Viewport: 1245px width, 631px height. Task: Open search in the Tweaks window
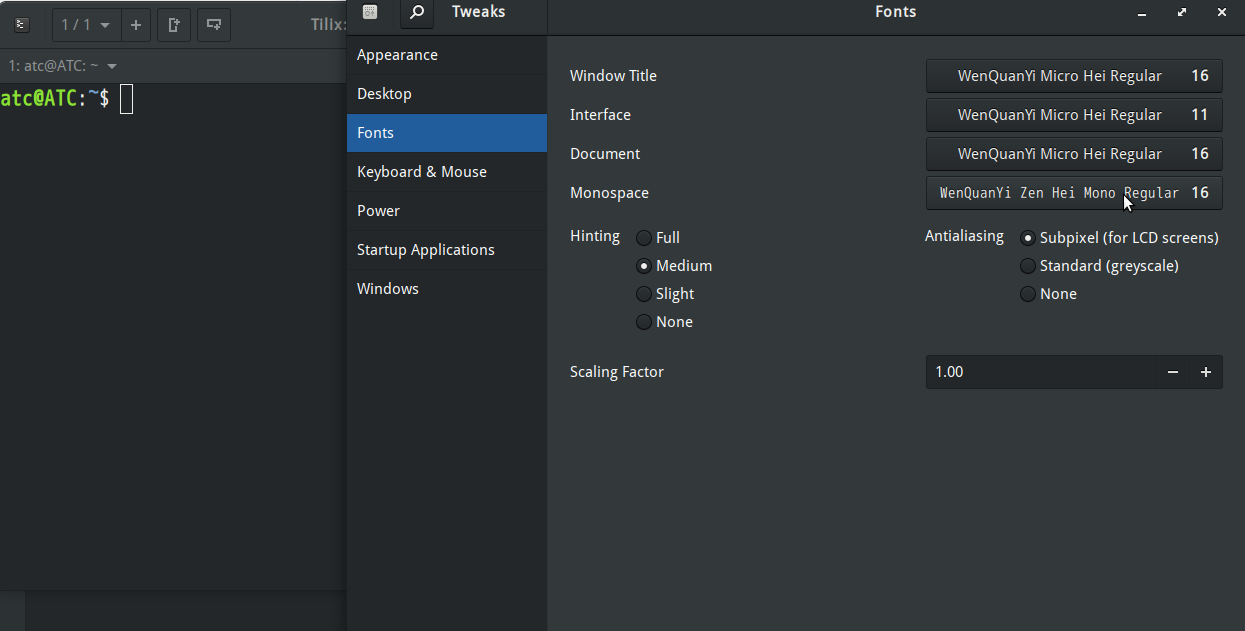tap(417, 13)
